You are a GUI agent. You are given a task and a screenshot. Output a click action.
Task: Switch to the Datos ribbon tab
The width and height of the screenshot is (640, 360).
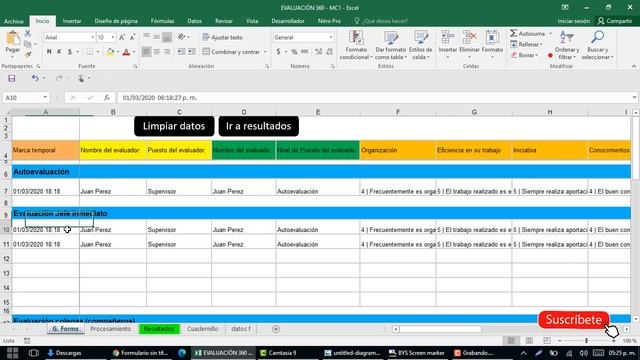pyautogui.click(x=195, y=21)
